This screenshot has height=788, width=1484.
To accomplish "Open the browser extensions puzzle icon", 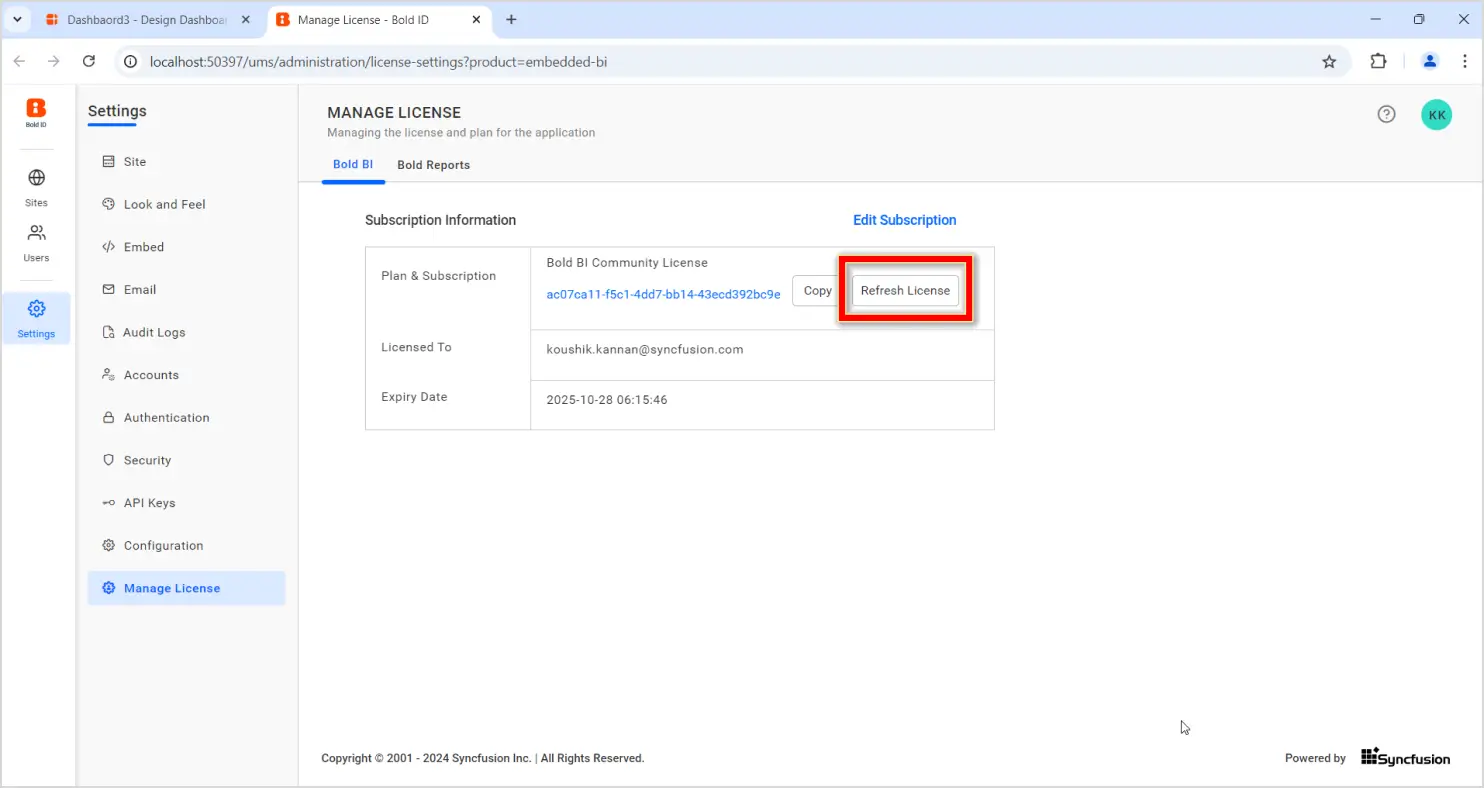I will tap(1378, 62).
